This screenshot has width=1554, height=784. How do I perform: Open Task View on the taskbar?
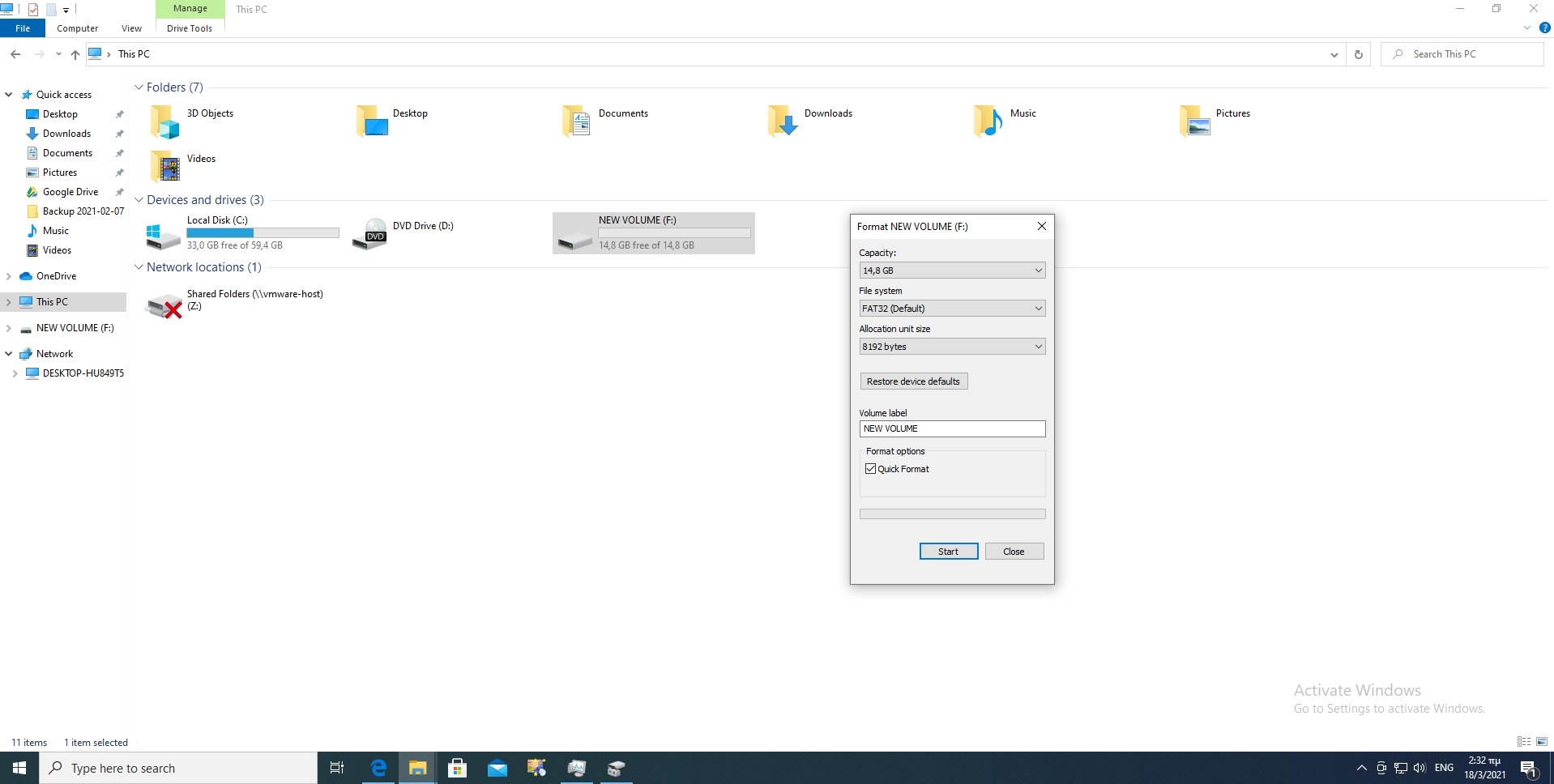(337, 768)
